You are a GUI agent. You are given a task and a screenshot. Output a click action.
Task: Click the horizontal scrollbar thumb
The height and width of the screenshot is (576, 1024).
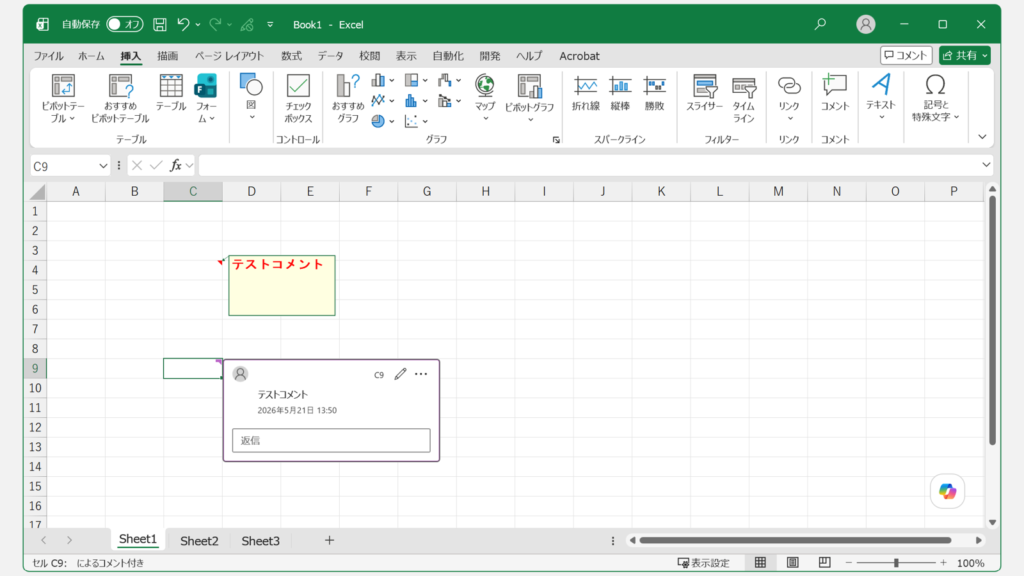[795, 540]
